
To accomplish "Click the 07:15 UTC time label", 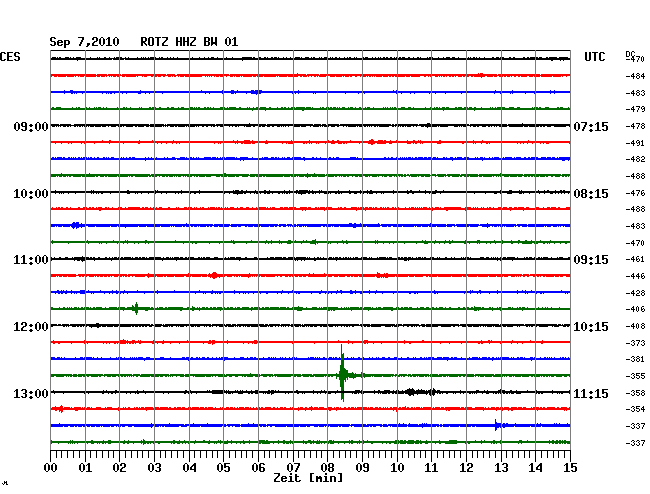I will click(591, 126).
